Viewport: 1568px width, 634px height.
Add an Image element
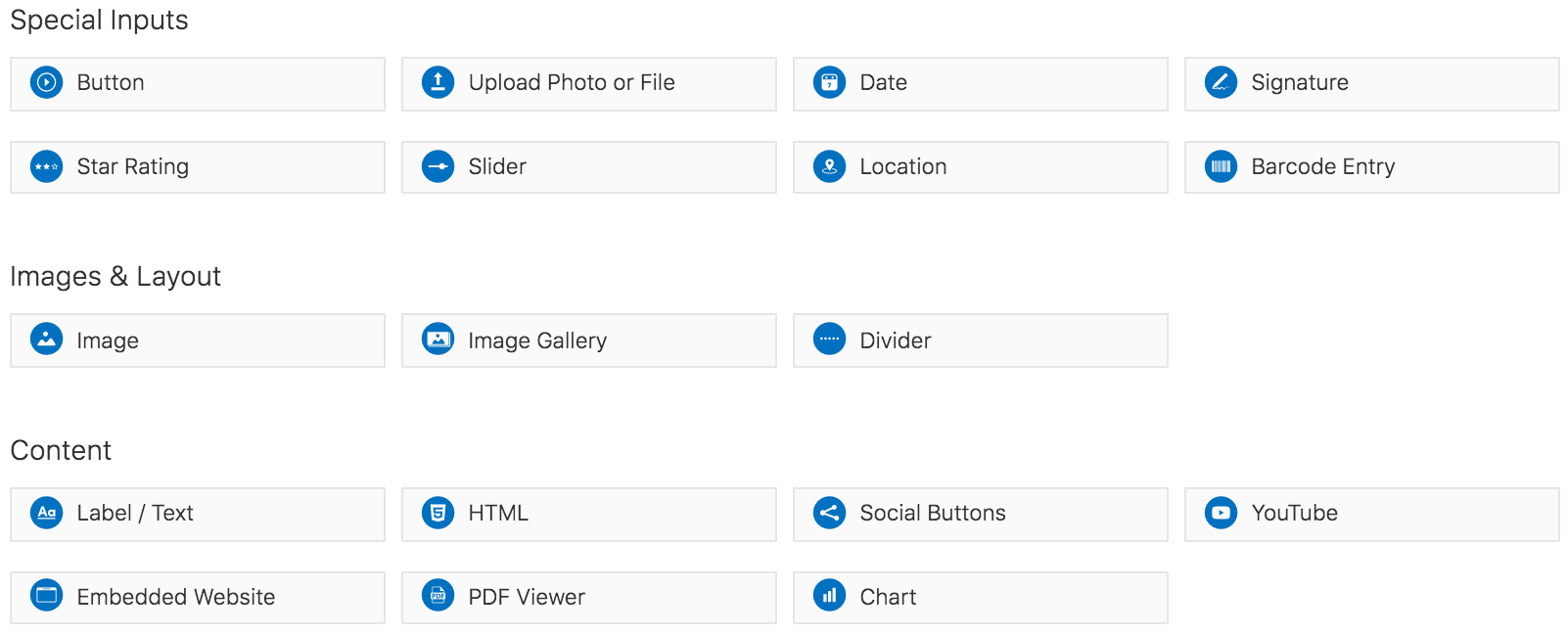coord(197,340)
